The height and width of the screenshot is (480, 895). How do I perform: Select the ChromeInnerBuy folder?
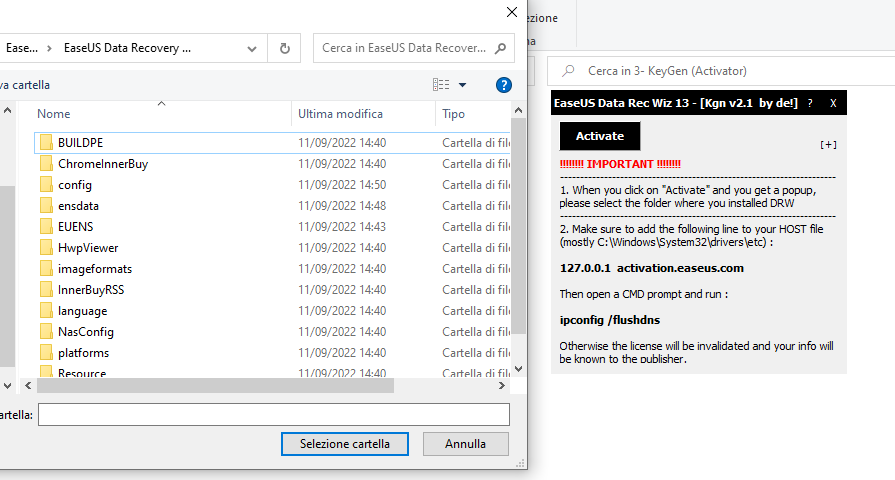click(x=103, y=164)
